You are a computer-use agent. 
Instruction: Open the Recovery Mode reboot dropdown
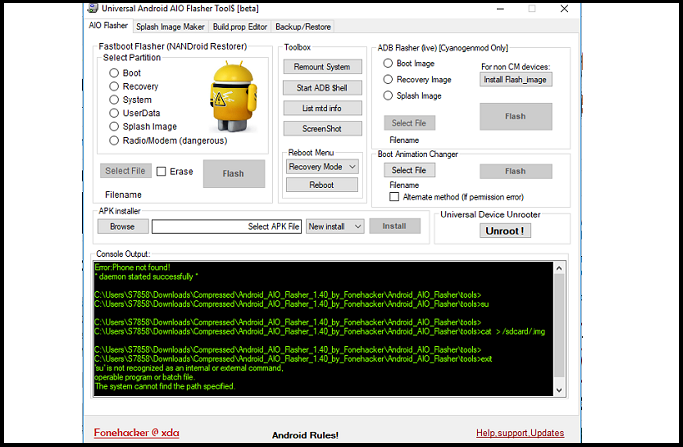322,167
